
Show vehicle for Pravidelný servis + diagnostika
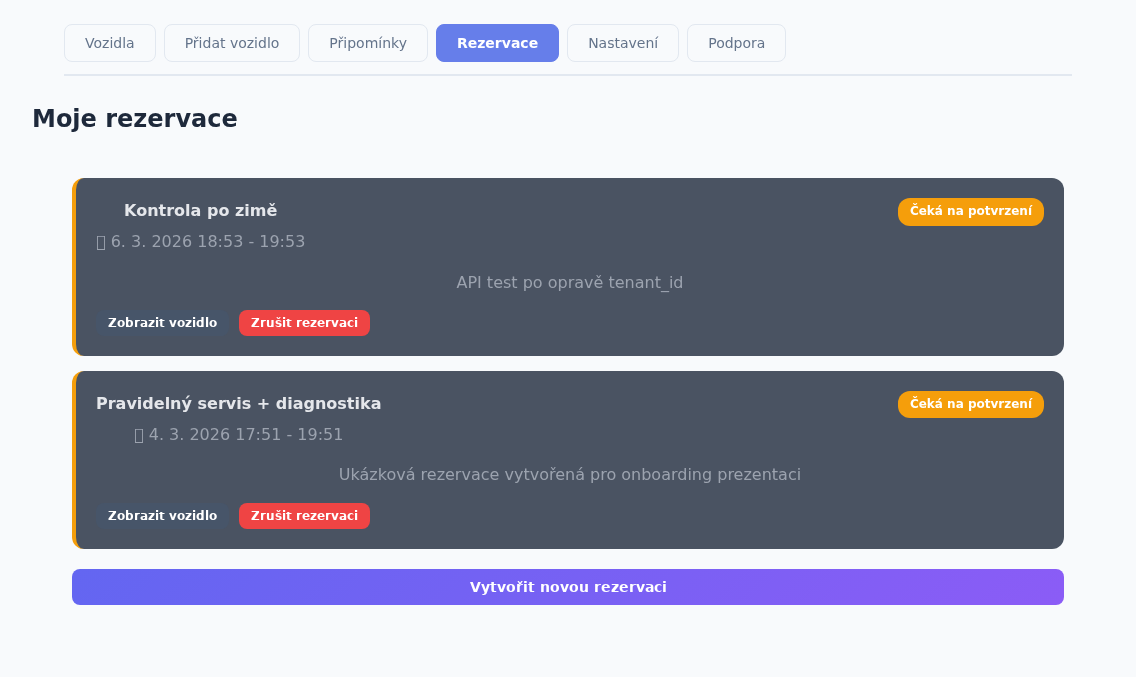[162, 515]
